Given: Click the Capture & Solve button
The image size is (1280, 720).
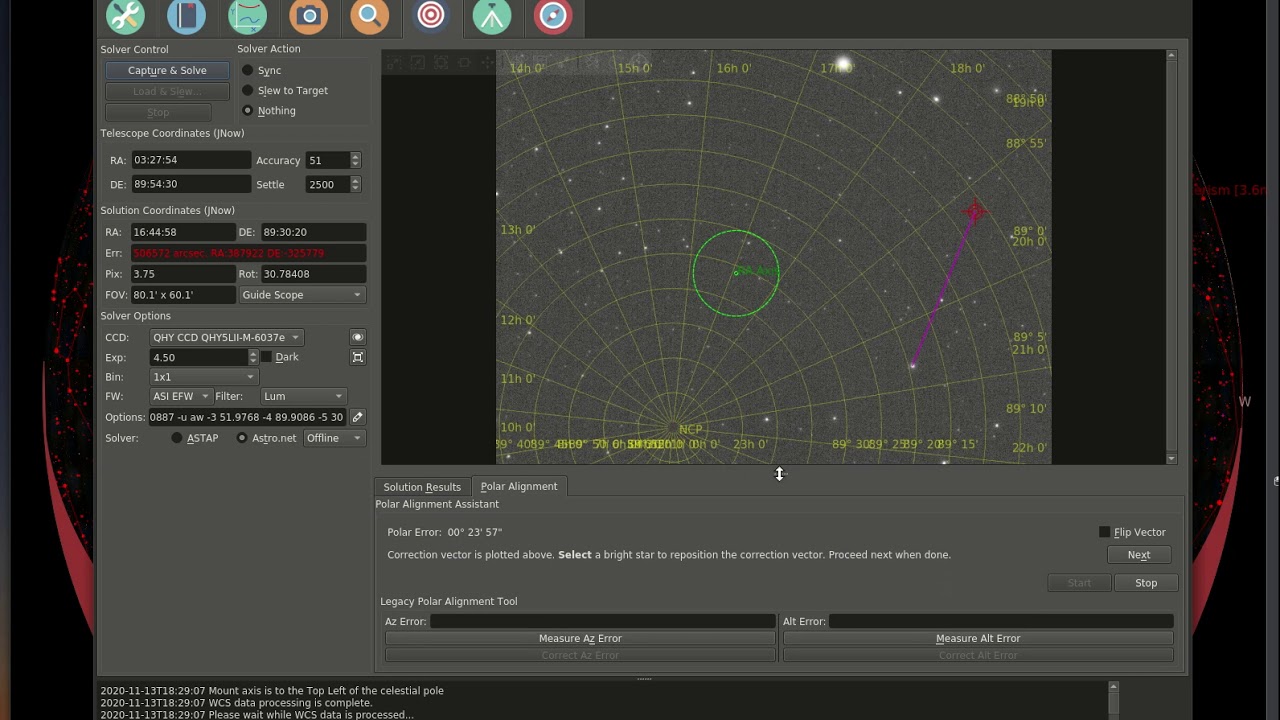Looking at the screenshot, I should (x=167, y=70).
